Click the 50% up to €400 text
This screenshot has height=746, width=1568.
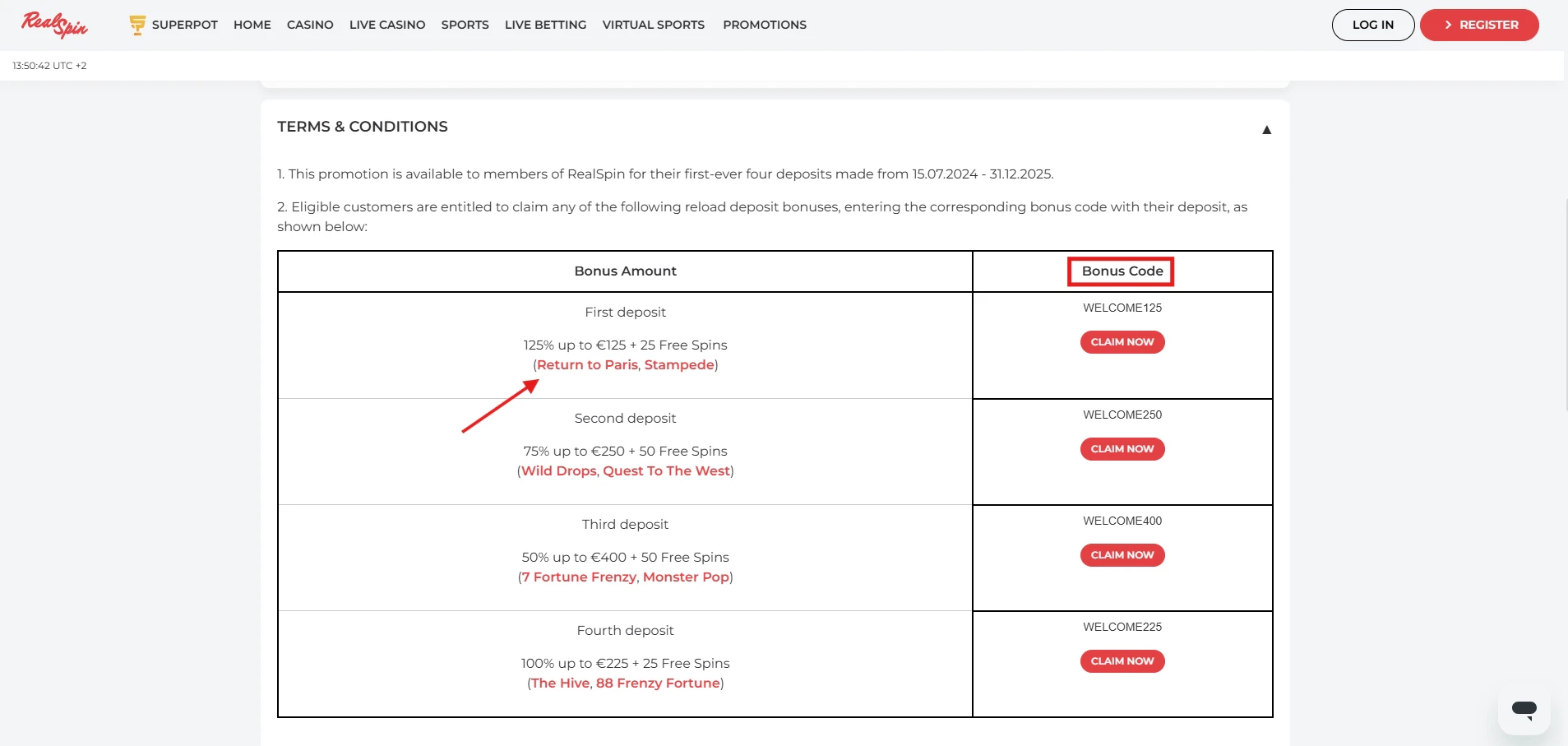pos(574,557)
